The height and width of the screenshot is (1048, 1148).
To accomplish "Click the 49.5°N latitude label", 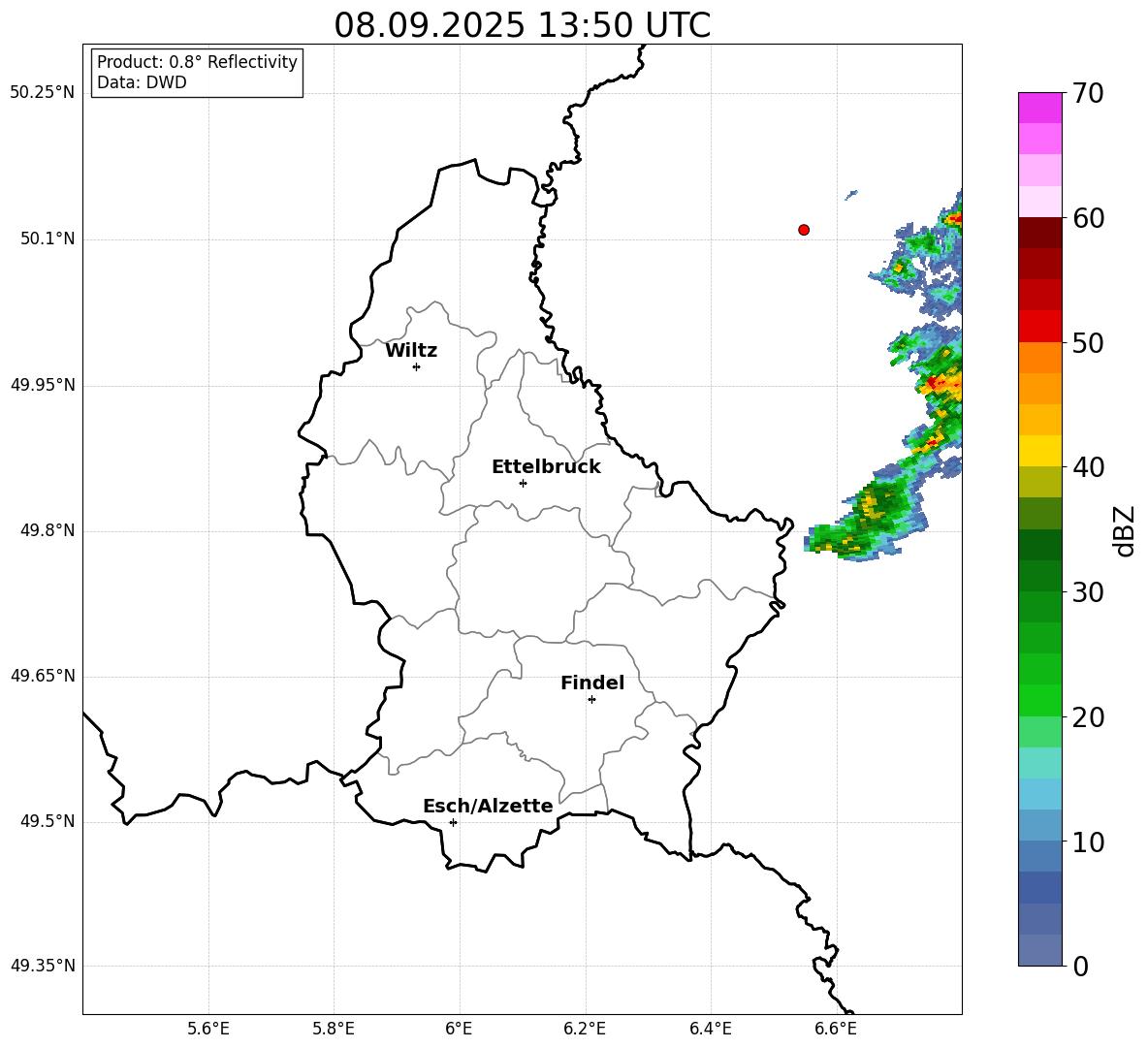I will (48, 821).
